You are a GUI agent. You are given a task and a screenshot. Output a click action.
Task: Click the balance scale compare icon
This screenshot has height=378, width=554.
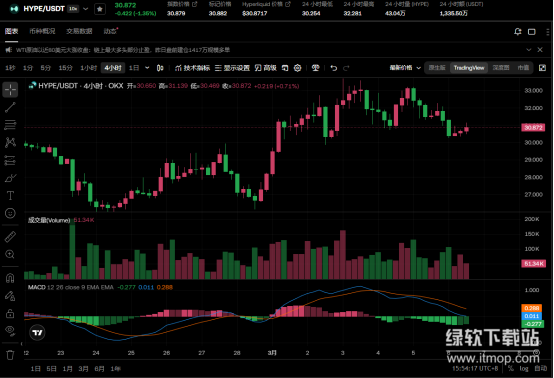[x=316, y=68]
